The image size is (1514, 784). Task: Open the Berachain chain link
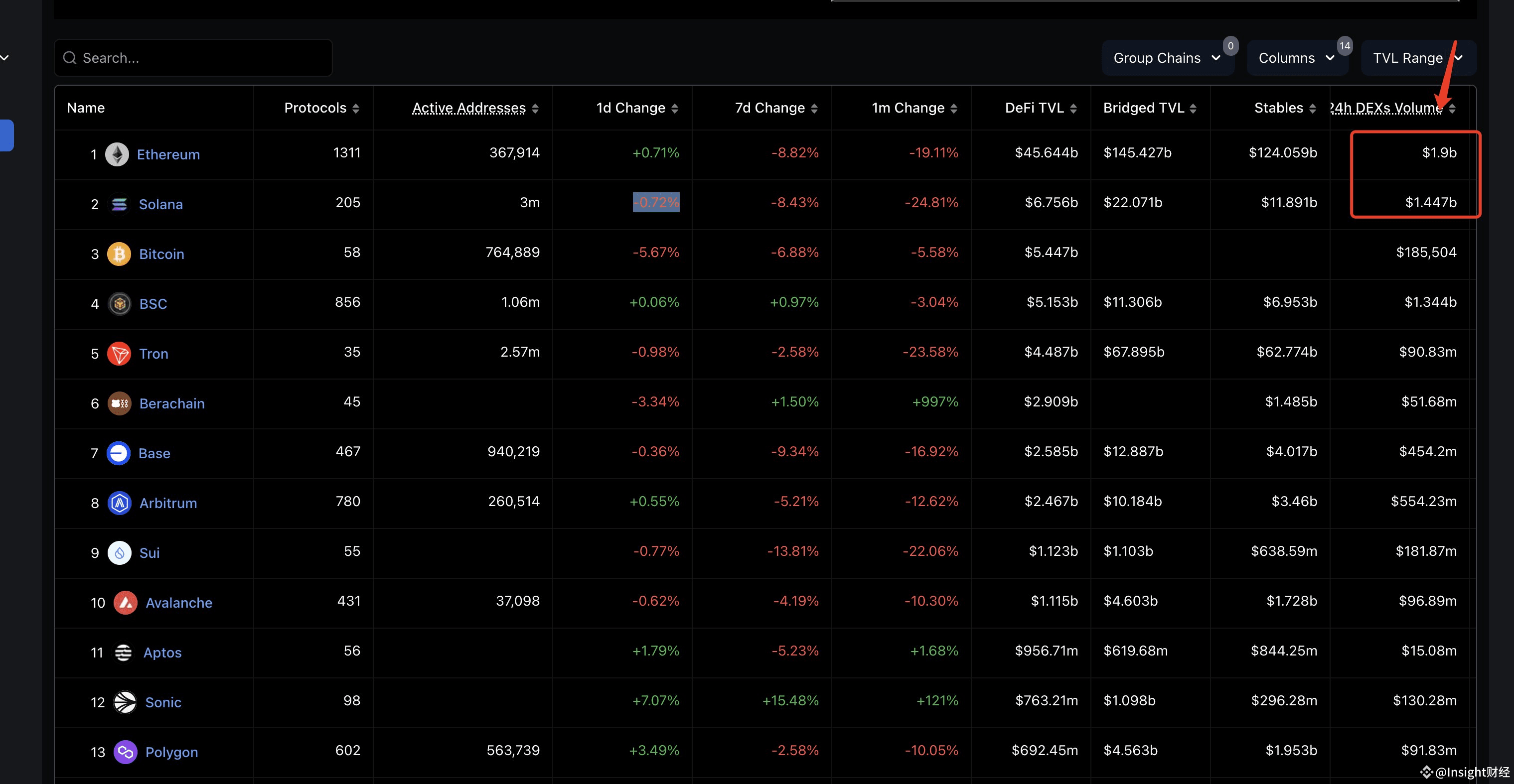(172, 403)
